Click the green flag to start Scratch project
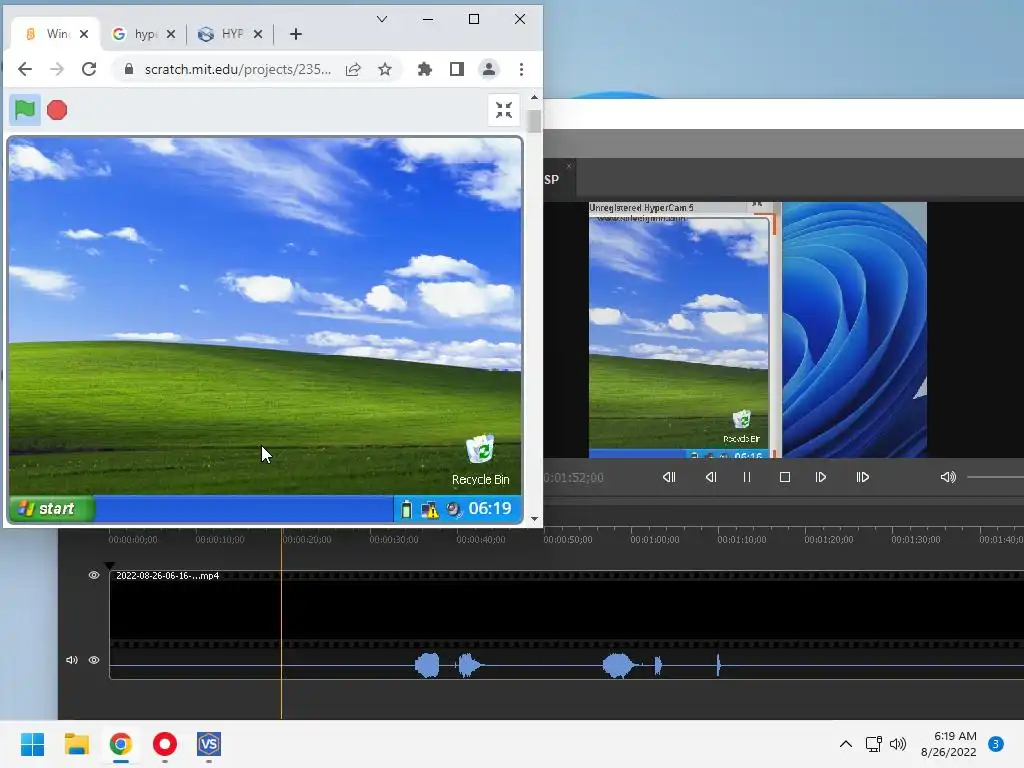The height and width of the screenshot is (768, 1024). pos(25,110)
